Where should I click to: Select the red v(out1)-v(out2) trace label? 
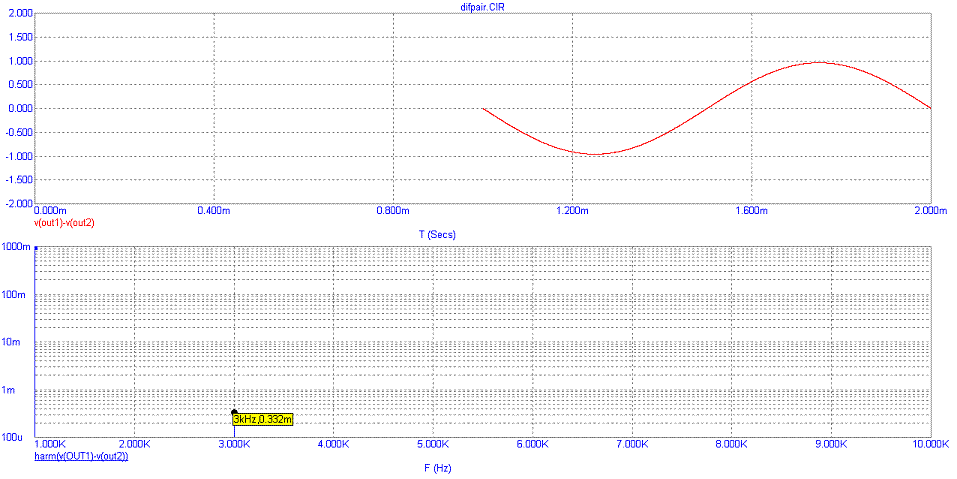[64, 223]
